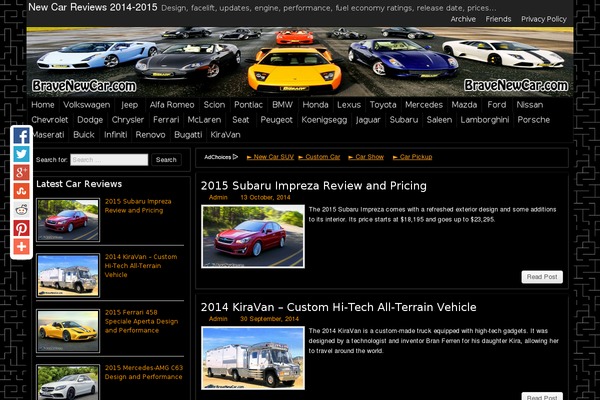Open the Porsche category
This screenshot has width=600, height=400.
click(x=533, y=120)
